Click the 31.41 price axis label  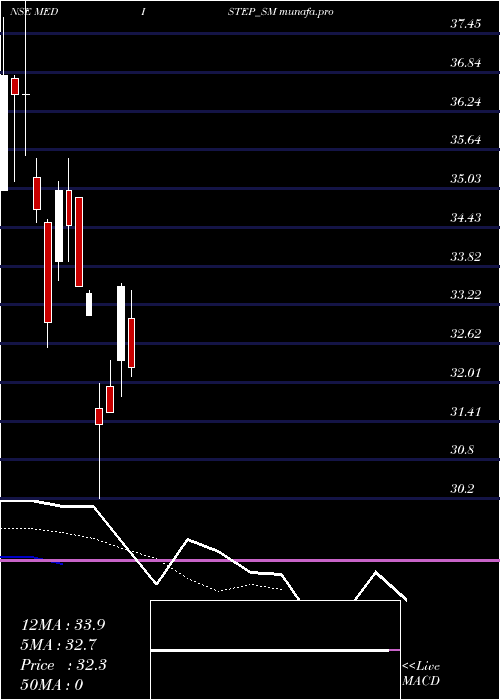click(465, 411)
